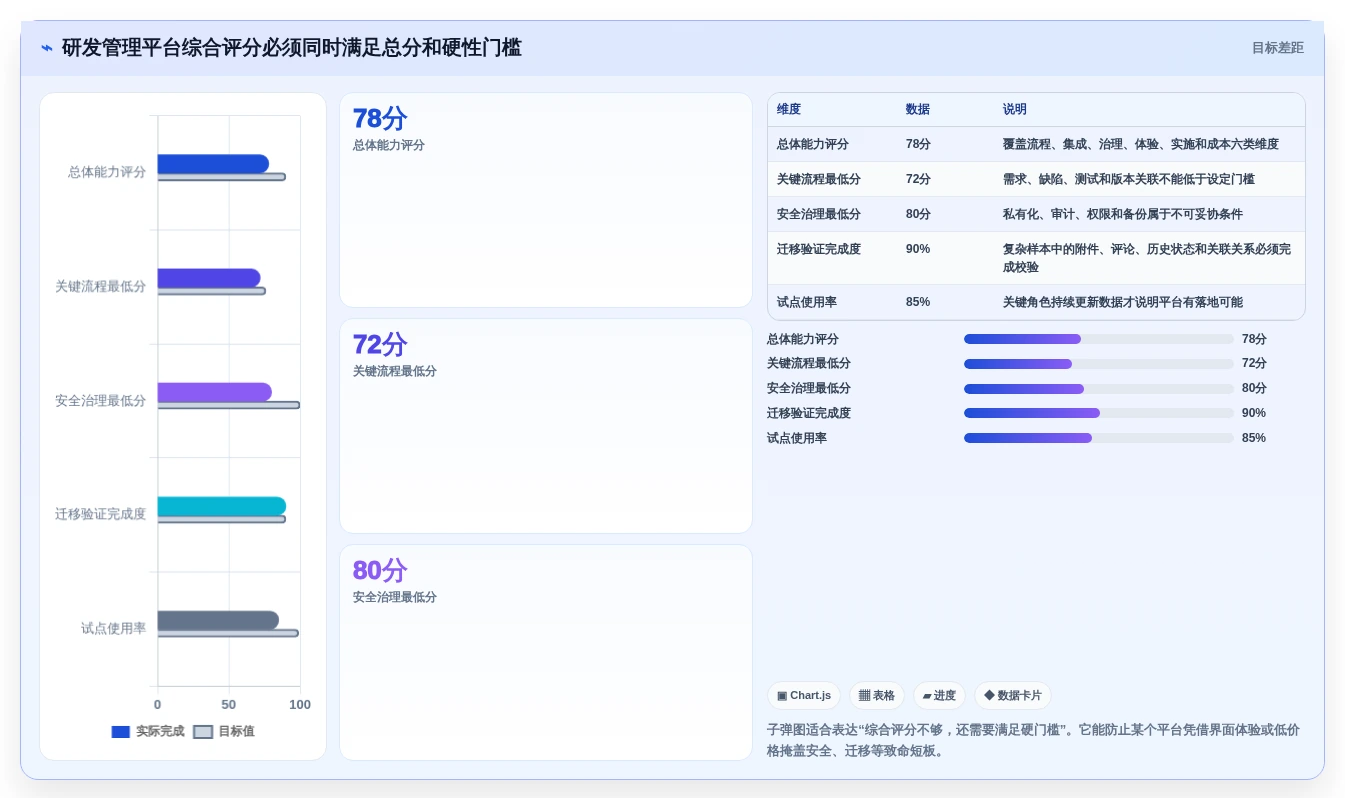Click the 总体能力评分 progress bar

[1098, 339]
